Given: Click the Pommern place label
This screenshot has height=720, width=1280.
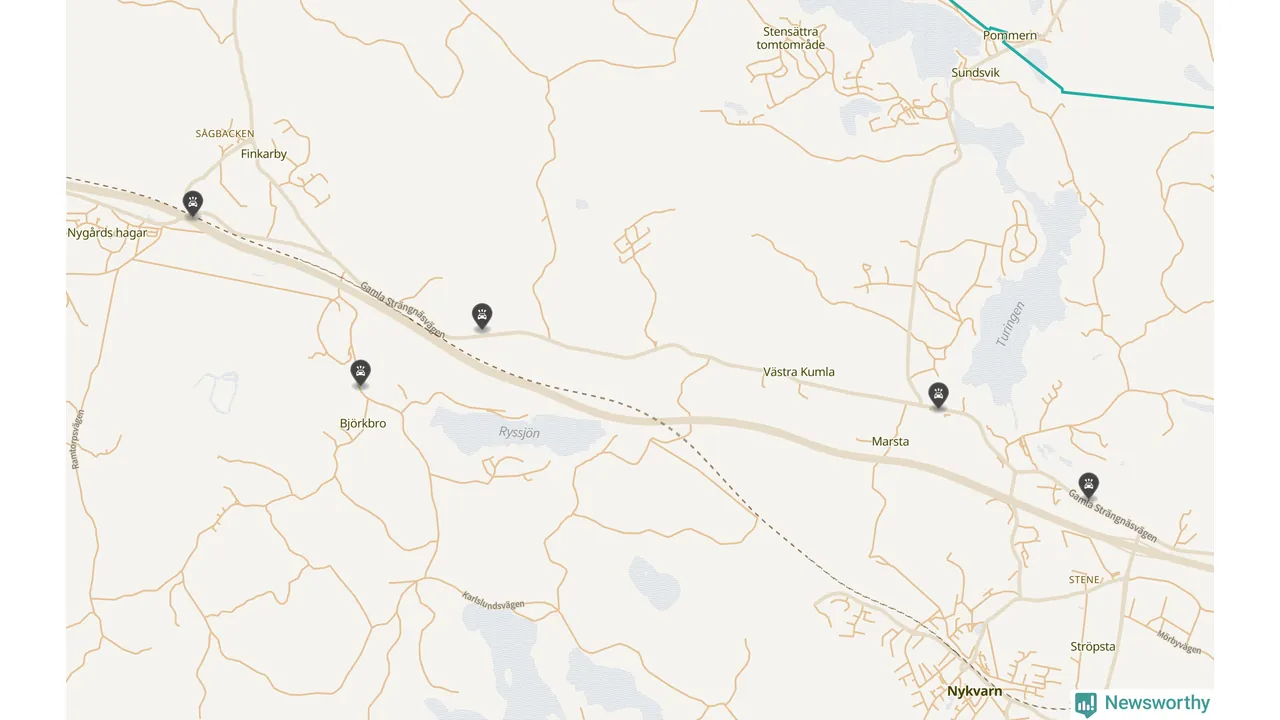Looking at the screenshot, I should 1010,36.
